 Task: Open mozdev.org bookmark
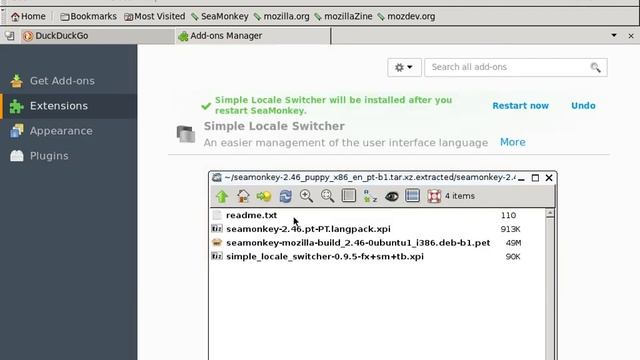point(406,17)
